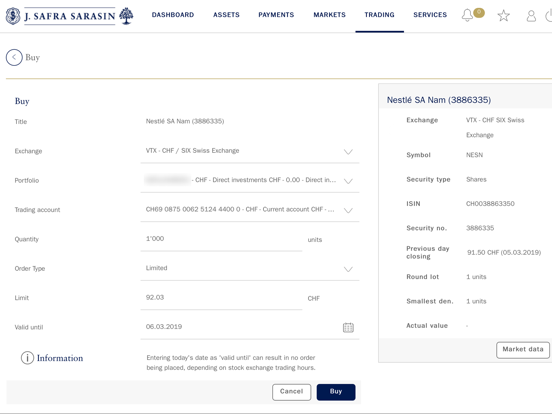
Task: Click the back arrow next to Buy
Action: coord(14,57)
